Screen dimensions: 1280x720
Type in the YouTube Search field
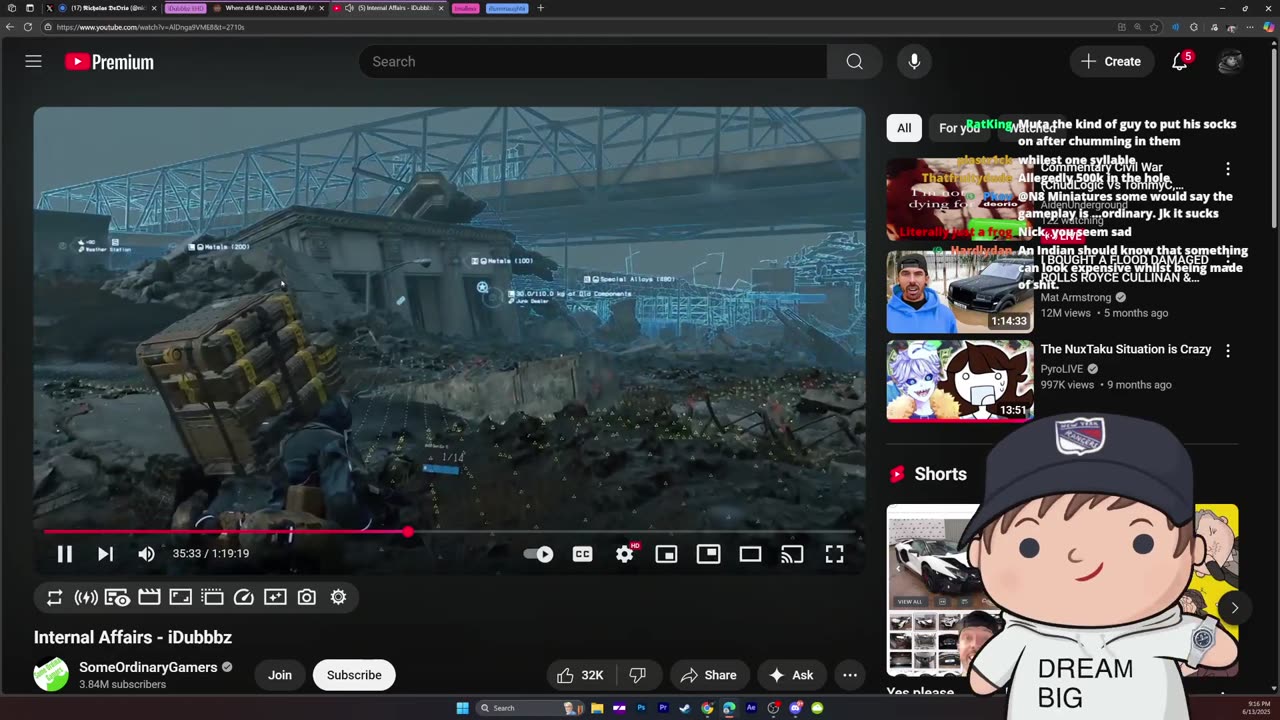tap(593, 61)
